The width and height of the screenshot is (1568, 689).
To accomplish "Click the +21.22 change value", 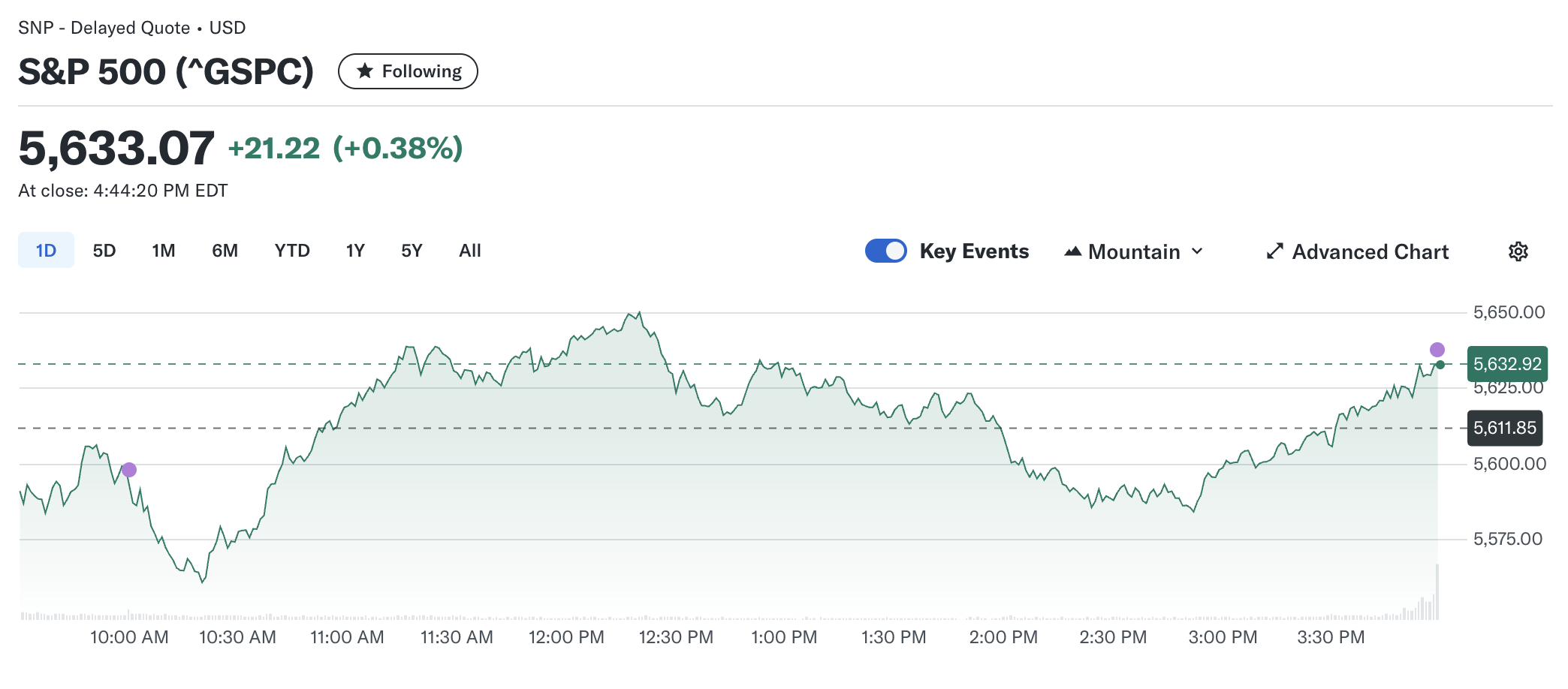I will click(x=274, y=149).
